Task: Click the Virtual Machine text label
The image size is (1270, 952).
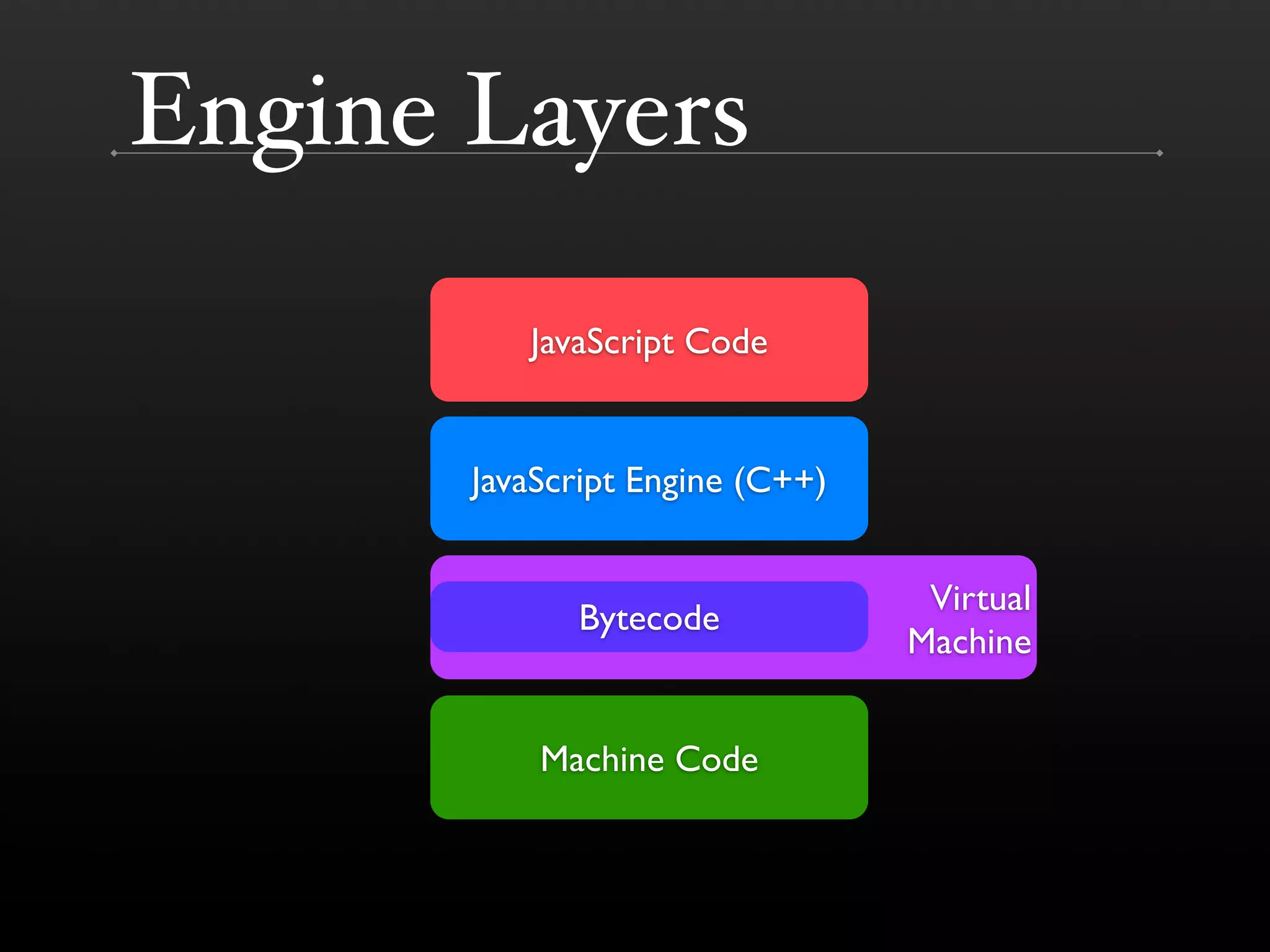Action: tap(970, 620)
